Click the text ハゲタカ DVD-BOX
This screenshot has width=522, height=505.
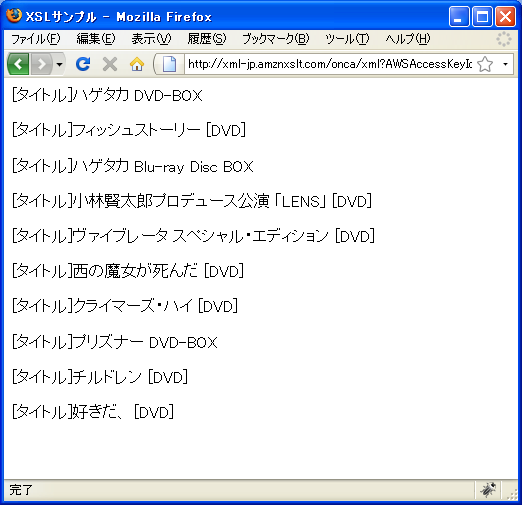137,95
